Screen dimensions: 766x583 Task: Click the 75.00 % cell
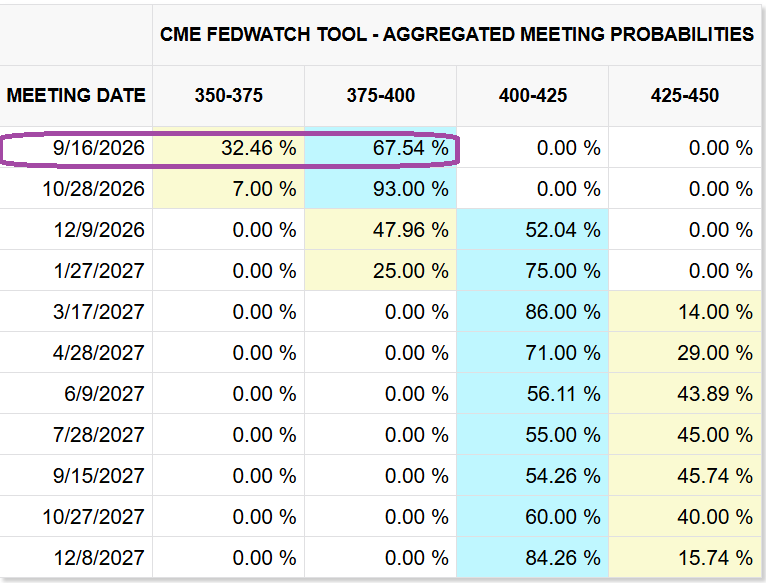tap(532, 270)
